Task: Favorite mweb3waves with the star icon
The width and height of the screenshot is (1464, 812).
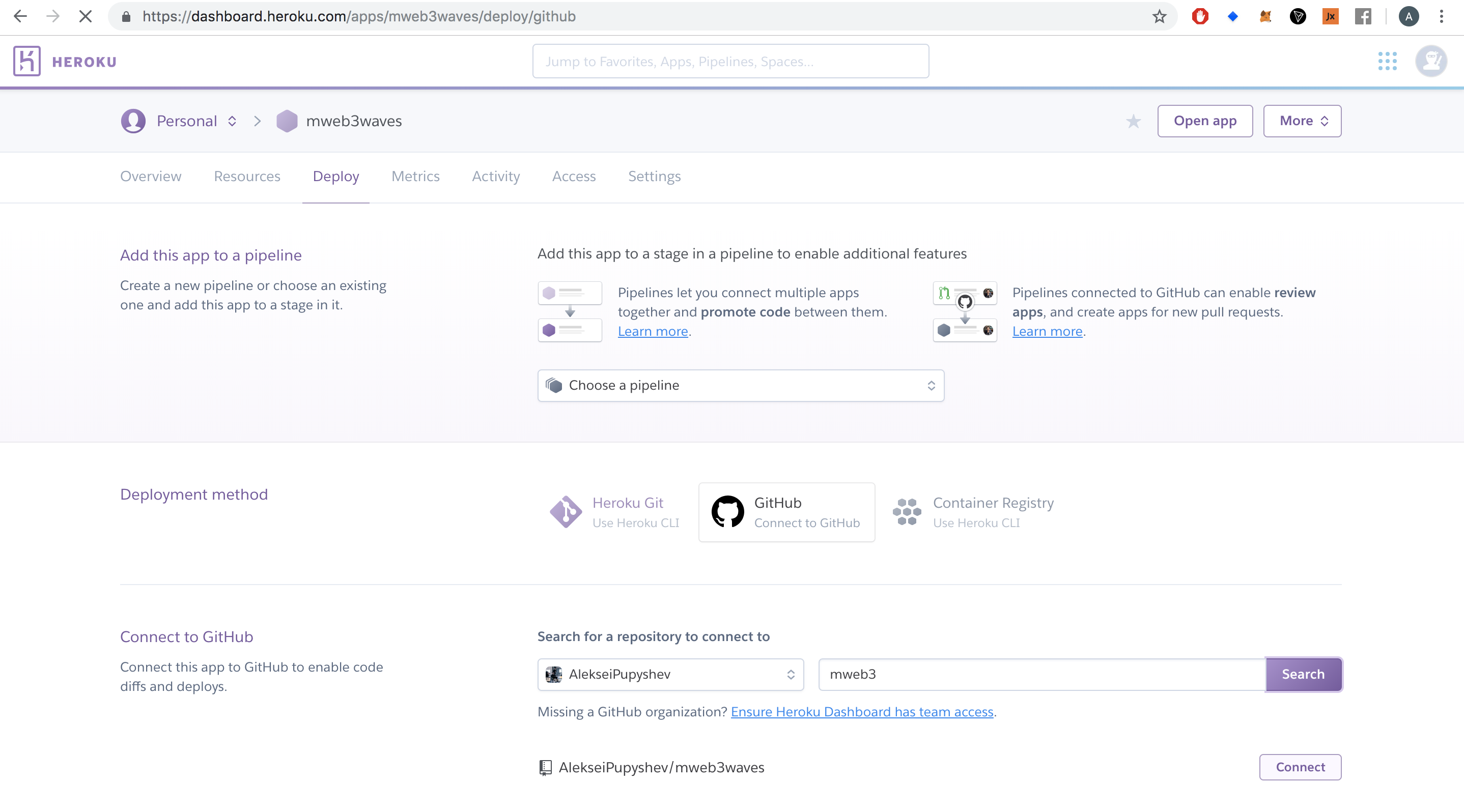Action: 1133,121
